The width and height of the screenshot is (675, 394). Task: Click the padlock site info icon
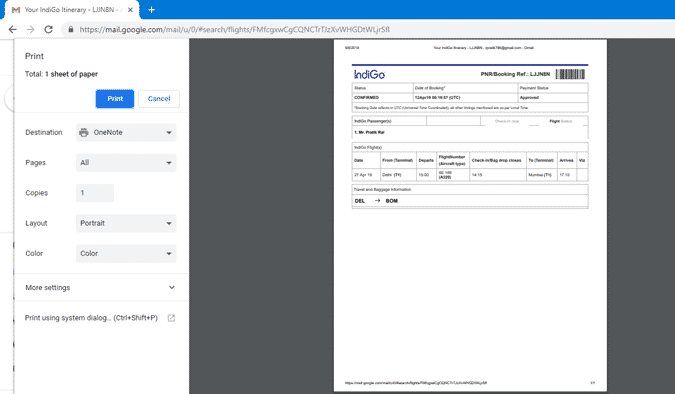71,29
